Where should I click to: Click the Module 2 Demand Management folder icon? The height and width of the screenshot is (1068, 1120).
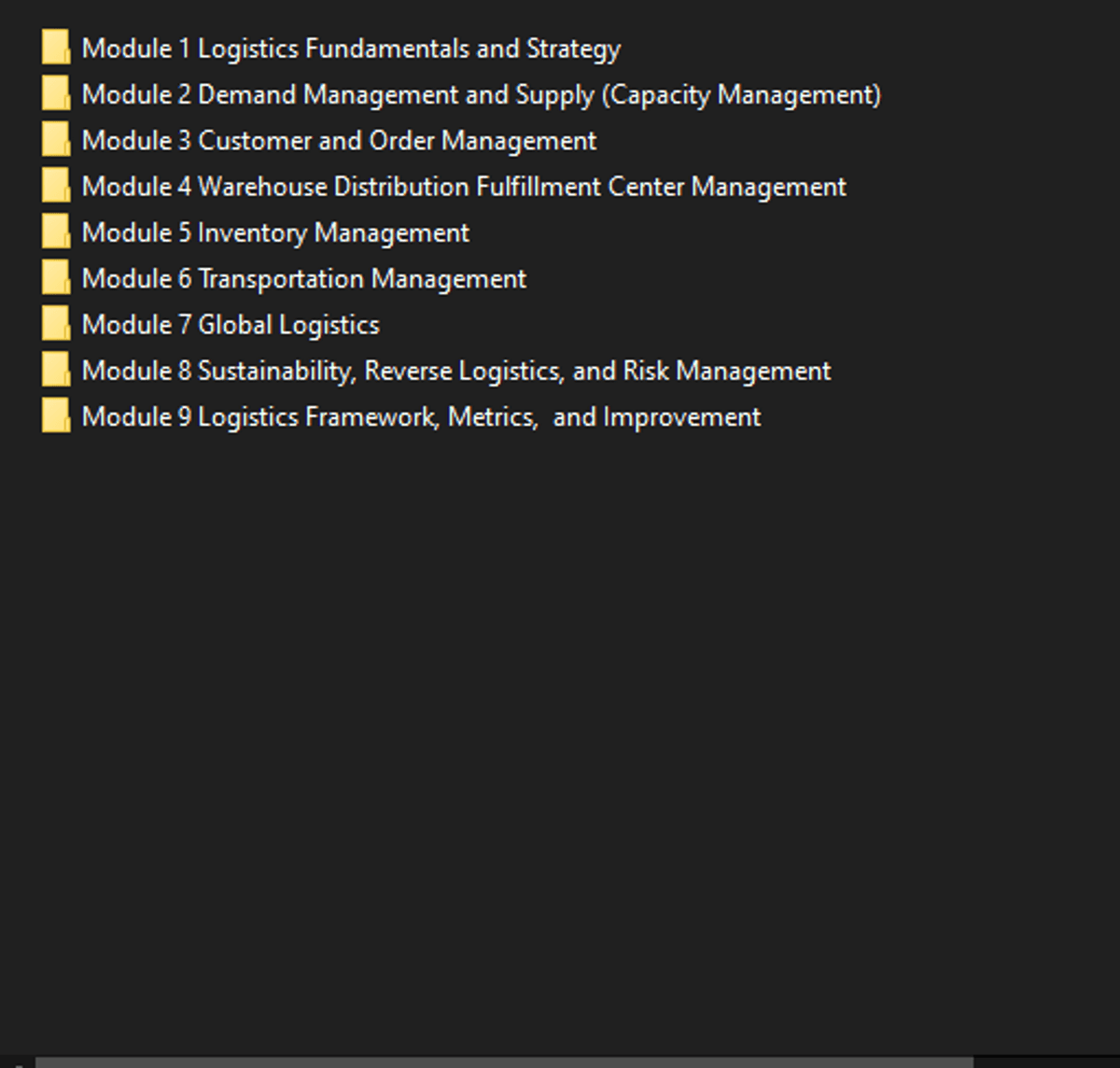pyautogui.click(x=56, y=93)
